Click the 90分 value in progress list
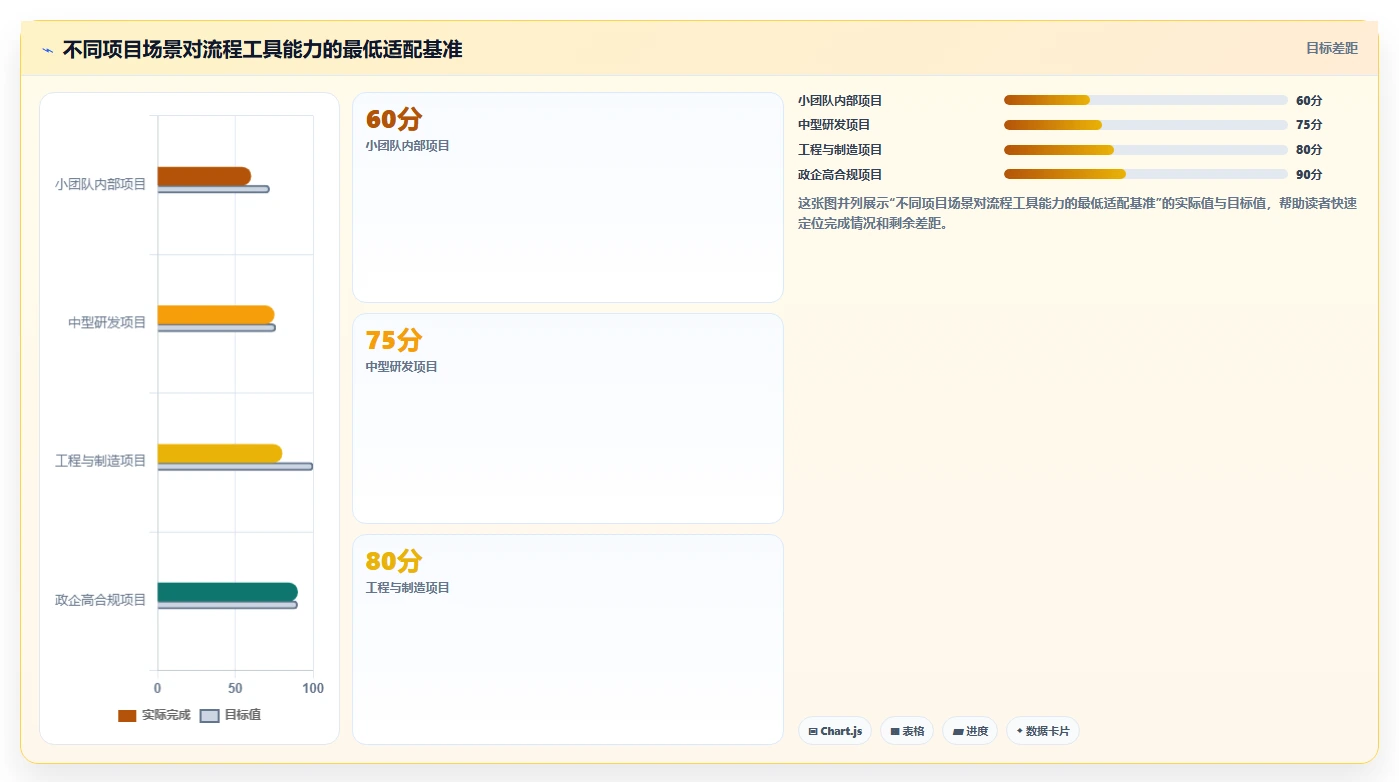 [x=1309, y=175]
